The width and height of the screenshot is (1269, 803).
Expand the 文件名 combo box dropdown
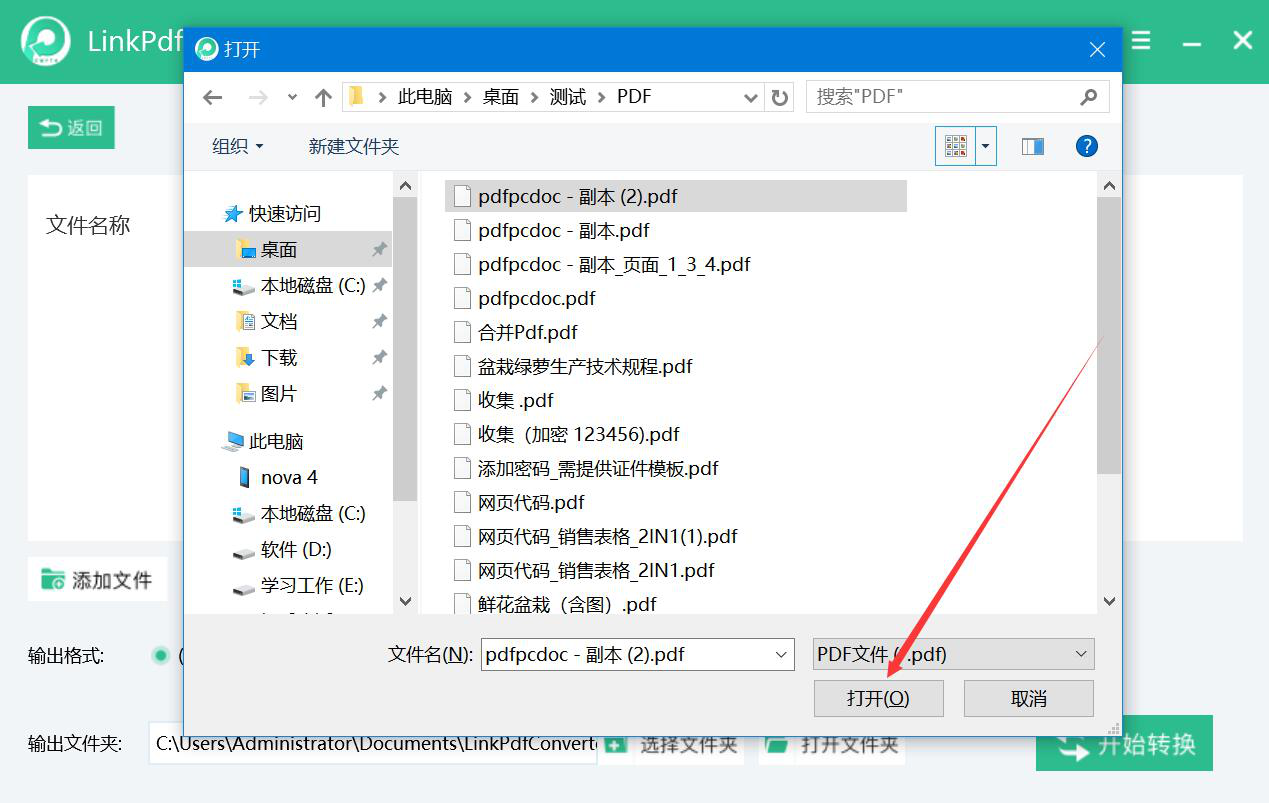781,655
